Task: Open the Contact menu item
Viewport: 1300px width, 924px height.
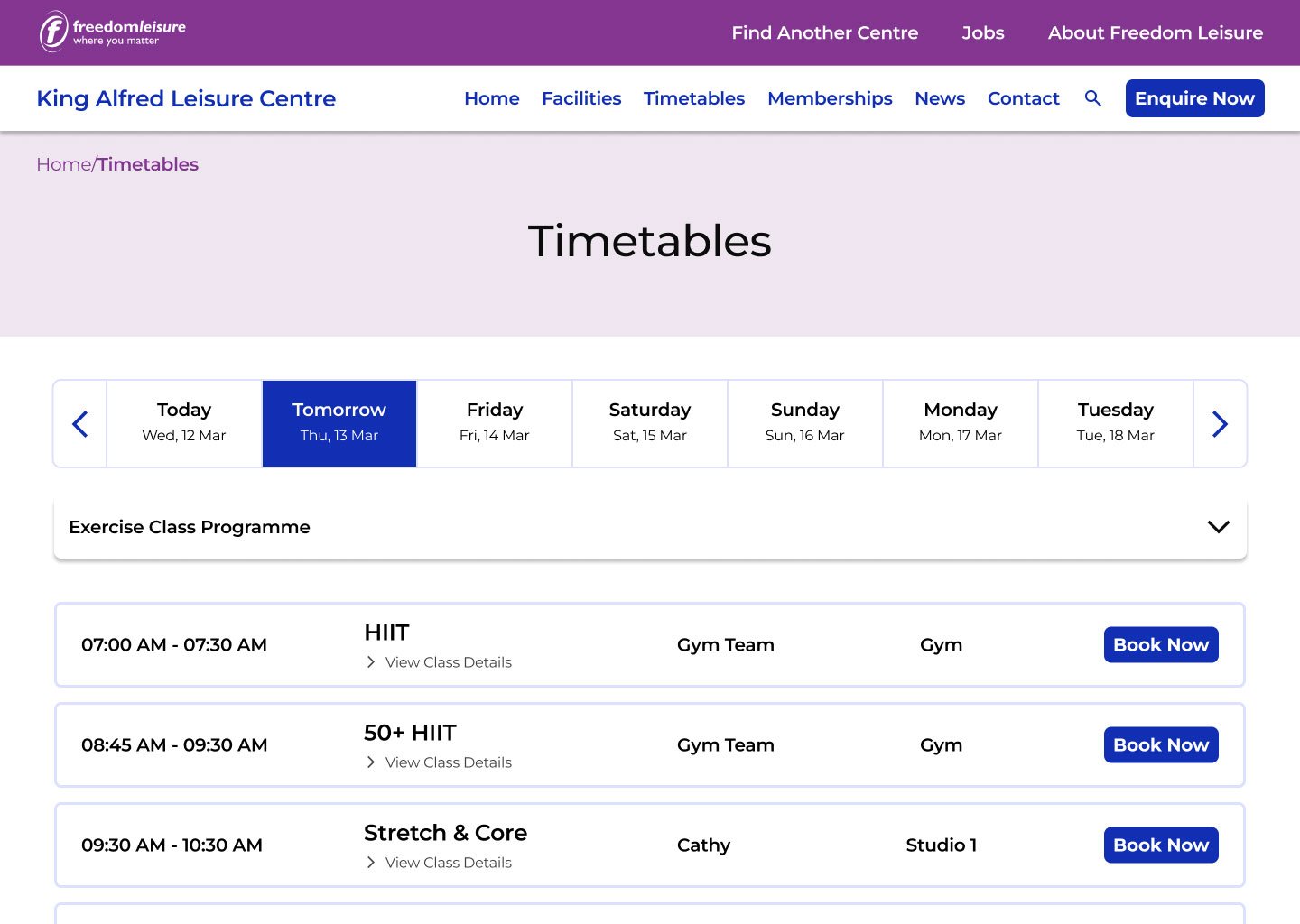Action: [1024, 98]
